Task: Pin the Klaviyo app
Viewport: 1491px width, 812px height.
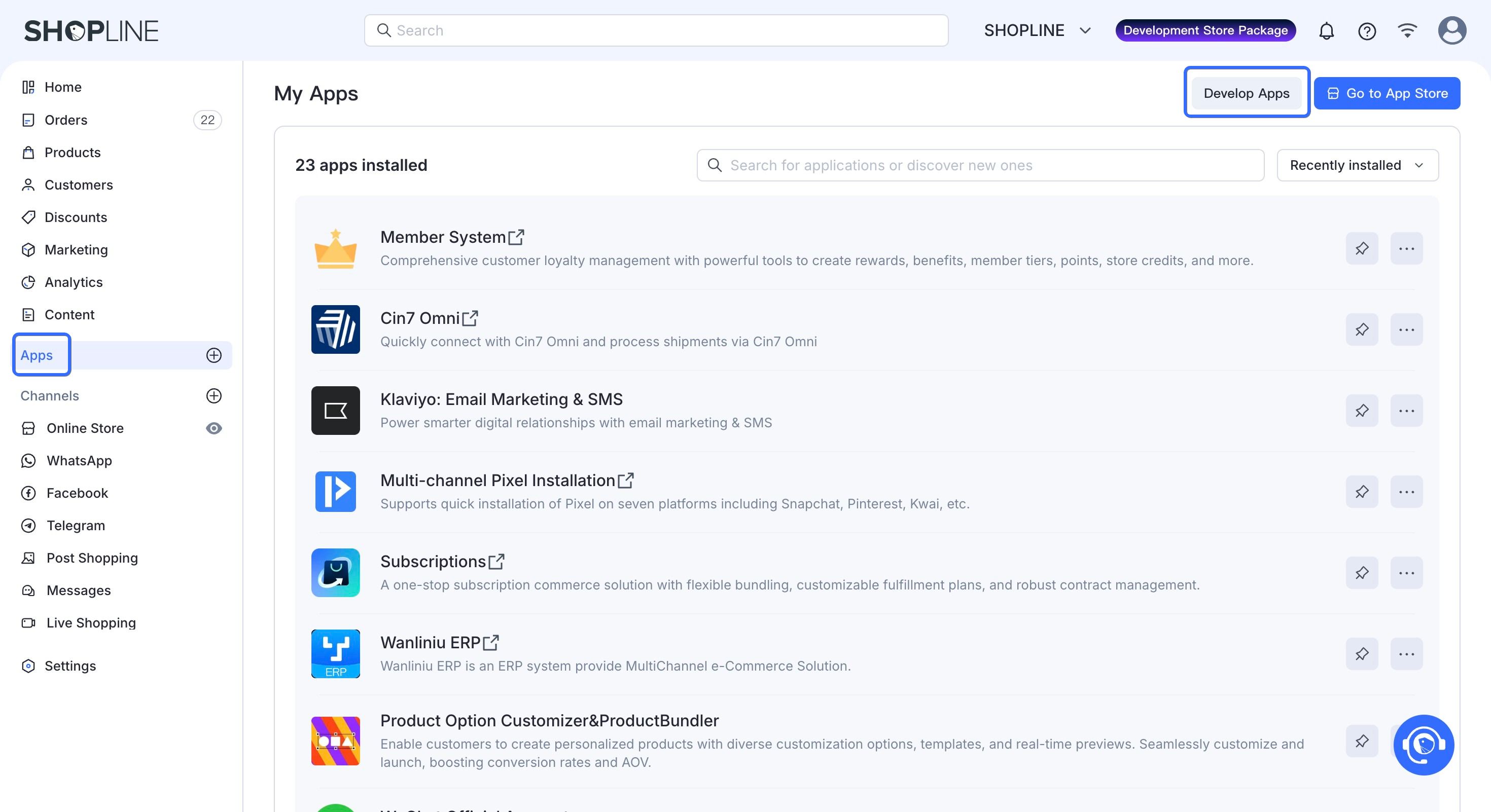Action: 1361,411
